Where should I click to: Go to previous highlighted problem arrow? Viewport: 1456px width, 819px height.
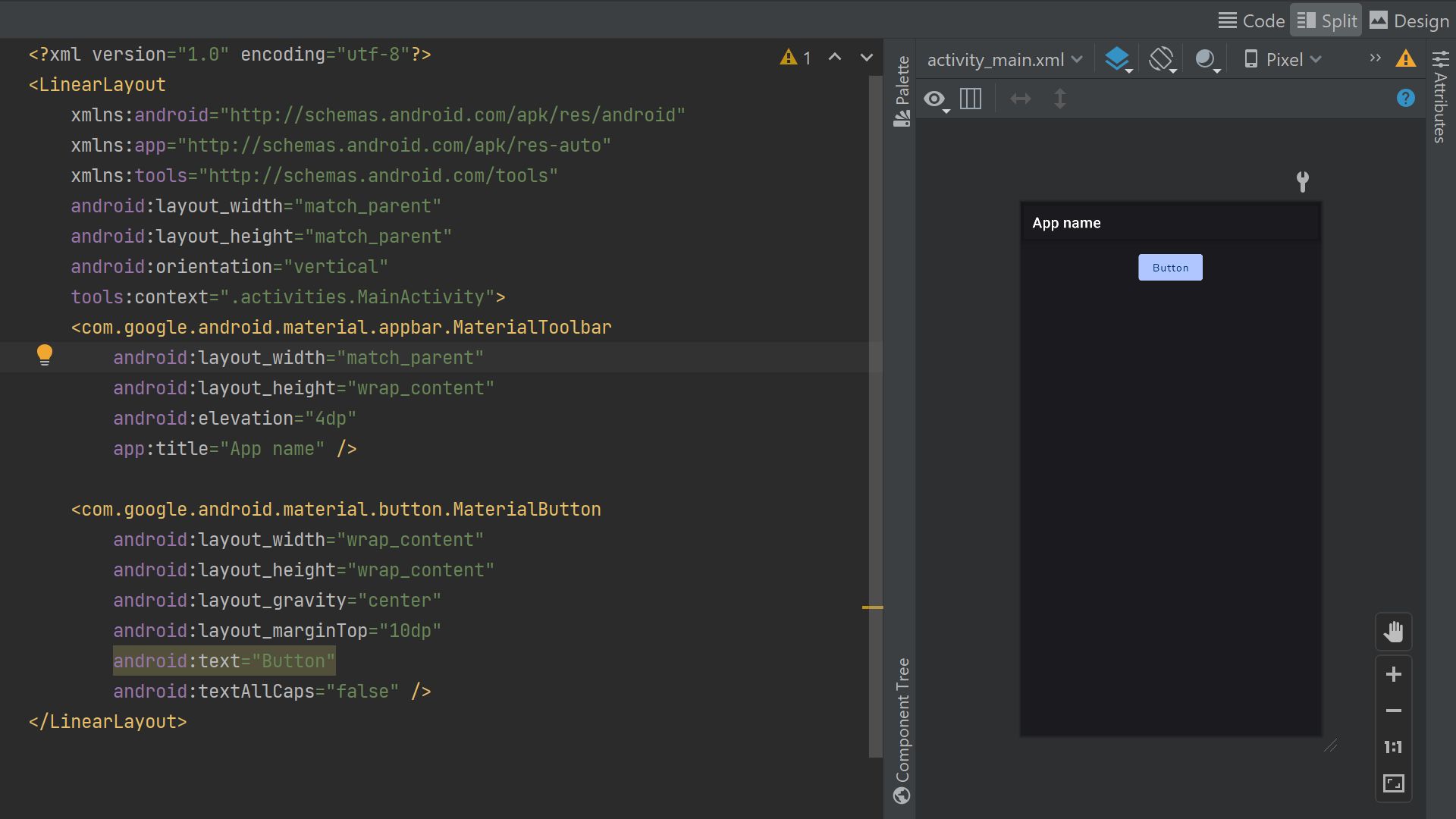[x=835, y=57]
